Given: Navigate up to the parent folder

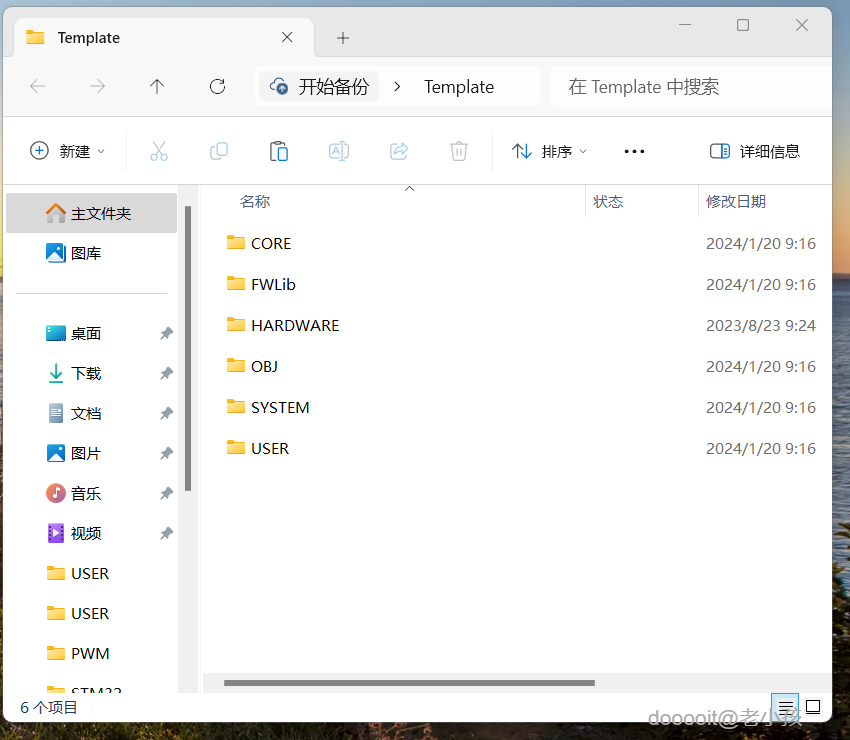Looking at the screenshot, I should (x=157, y=86).
